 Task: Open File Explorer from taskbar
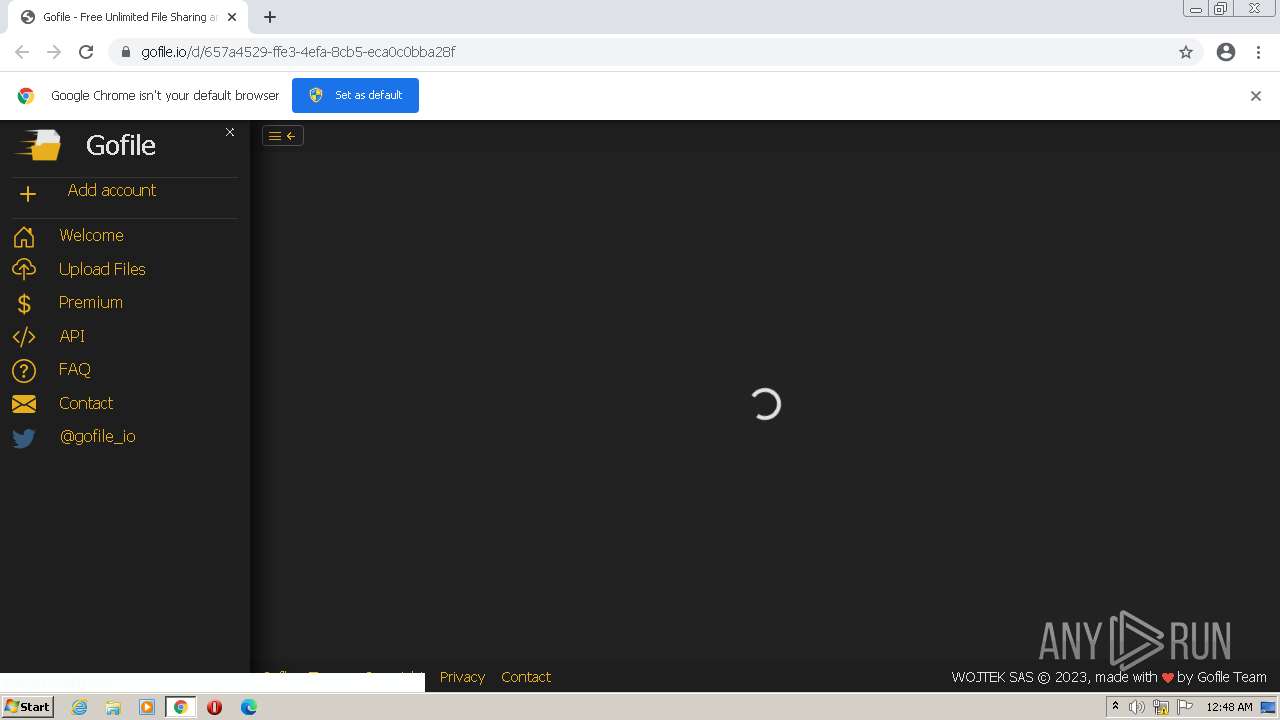point(113,707)
